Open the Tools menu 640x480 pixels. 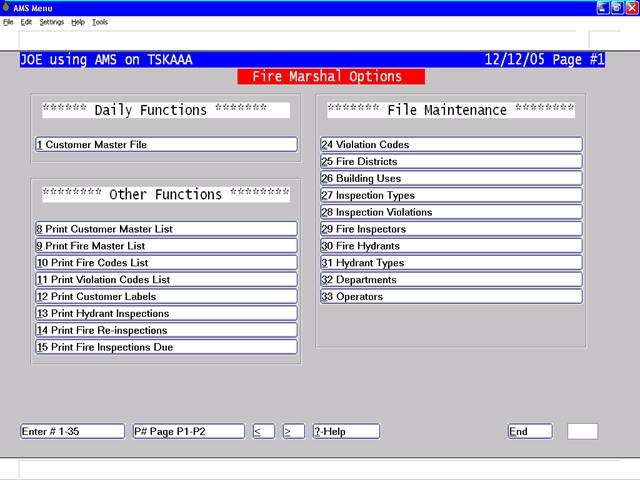[100, 22]
